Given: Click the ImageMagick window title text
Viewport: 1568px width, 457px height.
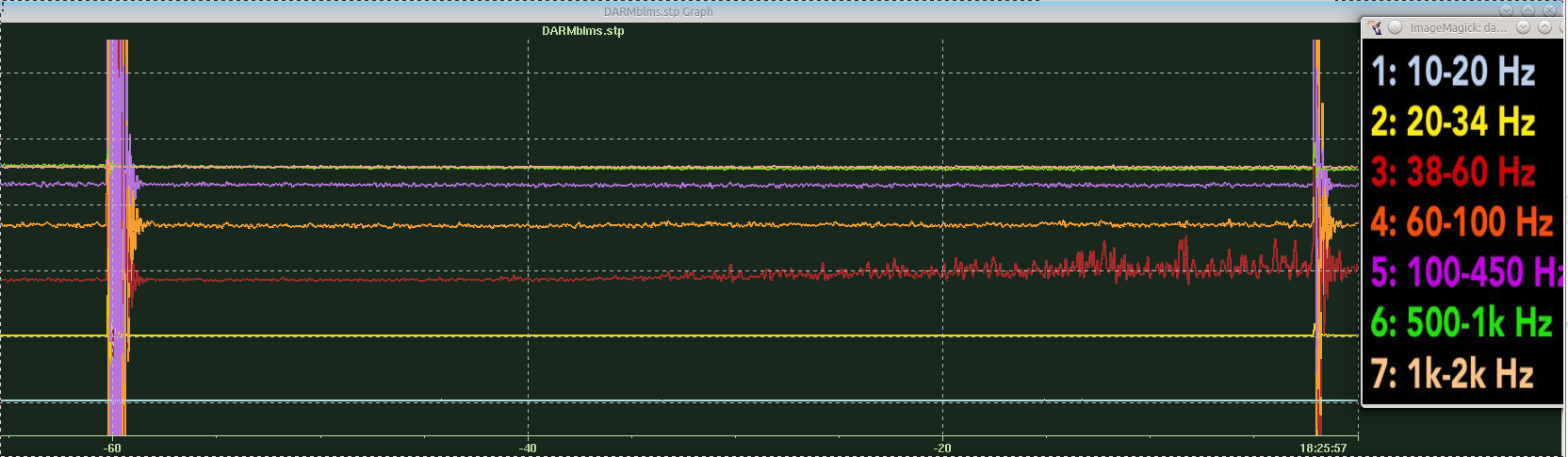Looking at the screenshot, I should point(1458,27).
